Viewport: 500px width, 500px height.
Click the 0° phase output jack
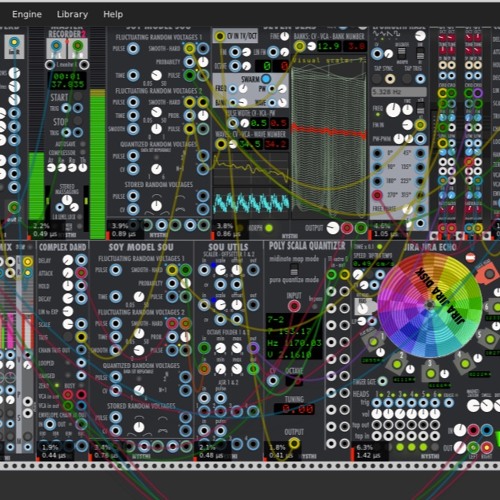(377, 153)
